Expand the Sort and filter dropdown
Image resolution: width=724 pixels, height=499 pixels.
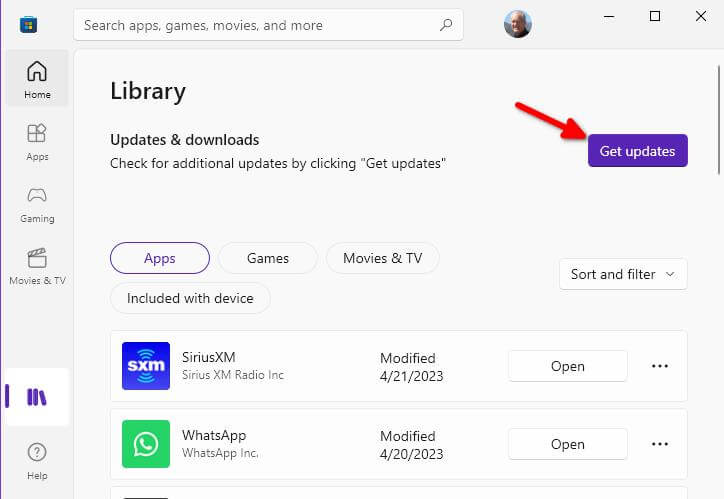pyautogui.click(x=623, y=274)
